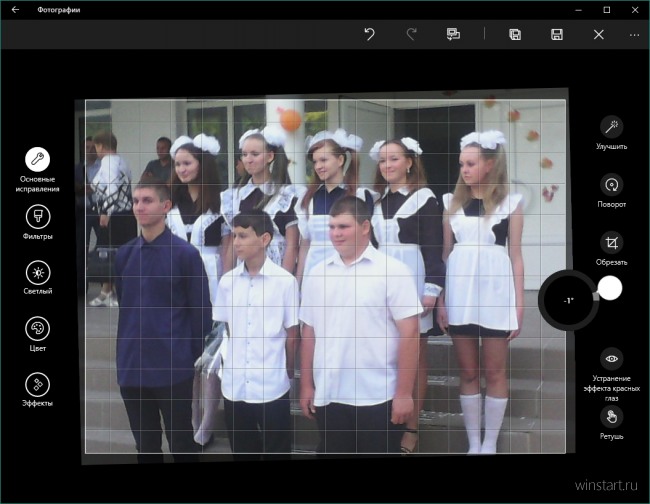Save a copy of the photo
The width and height of the screenshot is (650, 504).
click(x=515, y=34)
